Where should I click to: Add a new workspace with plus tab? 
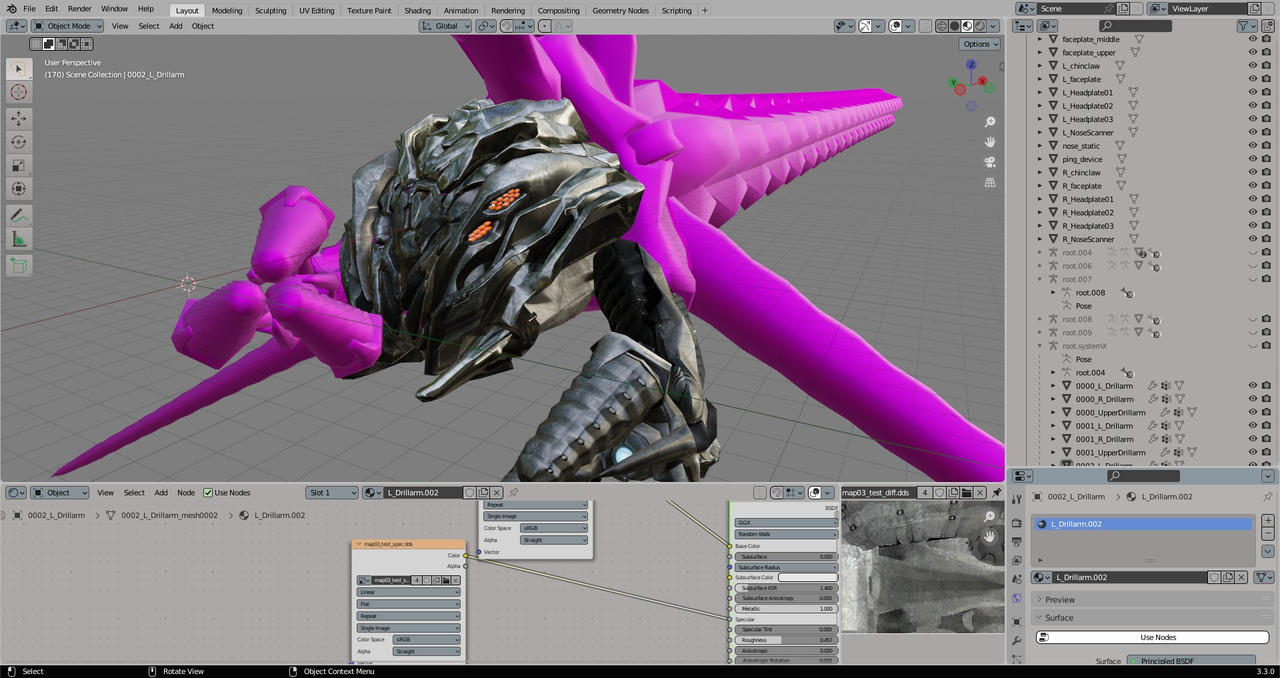click(x=705, y=10)
